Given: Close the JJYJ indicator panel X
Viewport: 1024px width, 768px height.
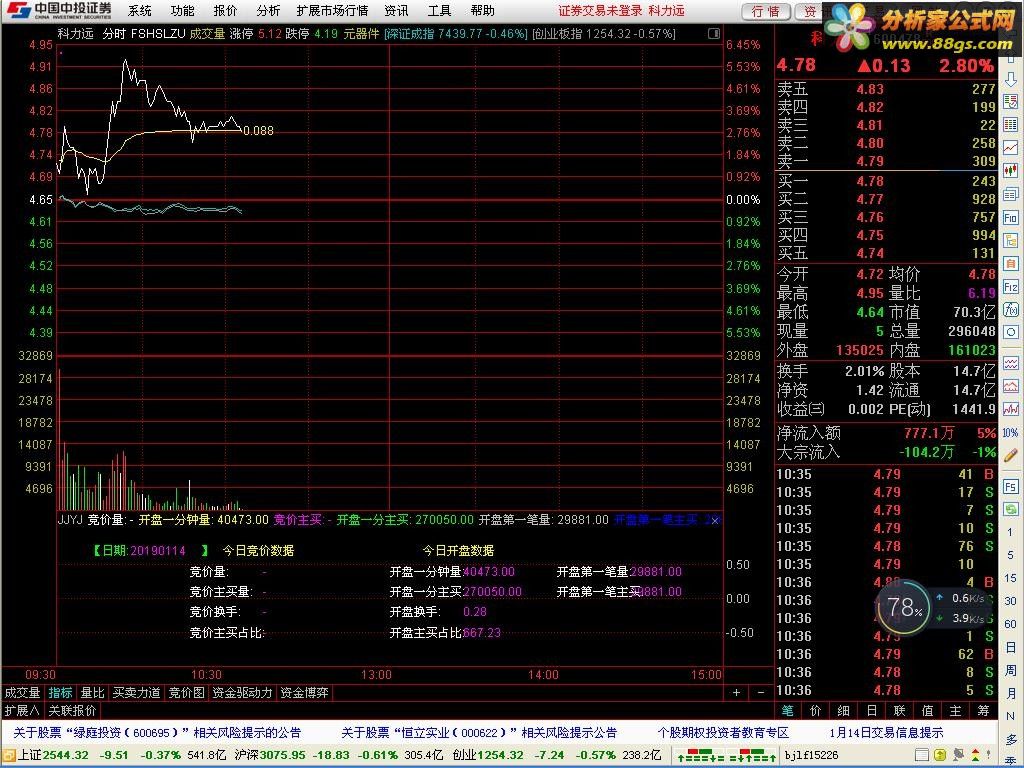Looking at the screenshot, I should [714, 520].
